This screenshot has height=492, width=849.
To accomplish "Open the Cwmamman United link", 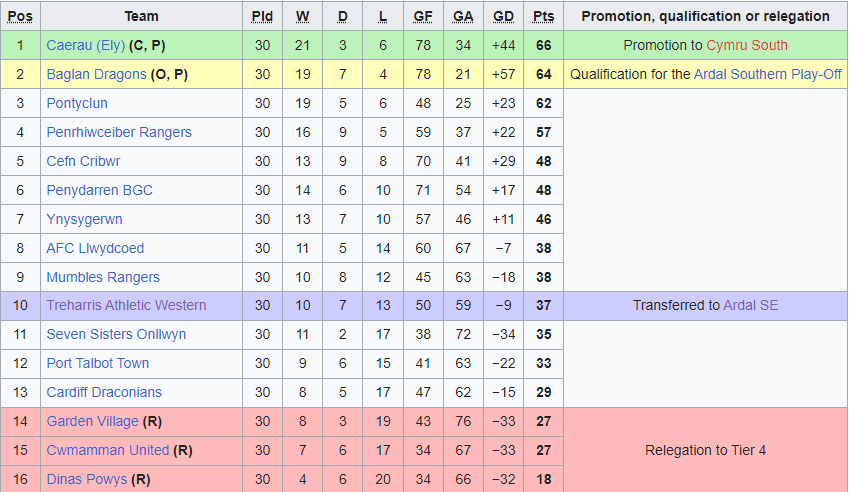I will (x=108, y=450).
